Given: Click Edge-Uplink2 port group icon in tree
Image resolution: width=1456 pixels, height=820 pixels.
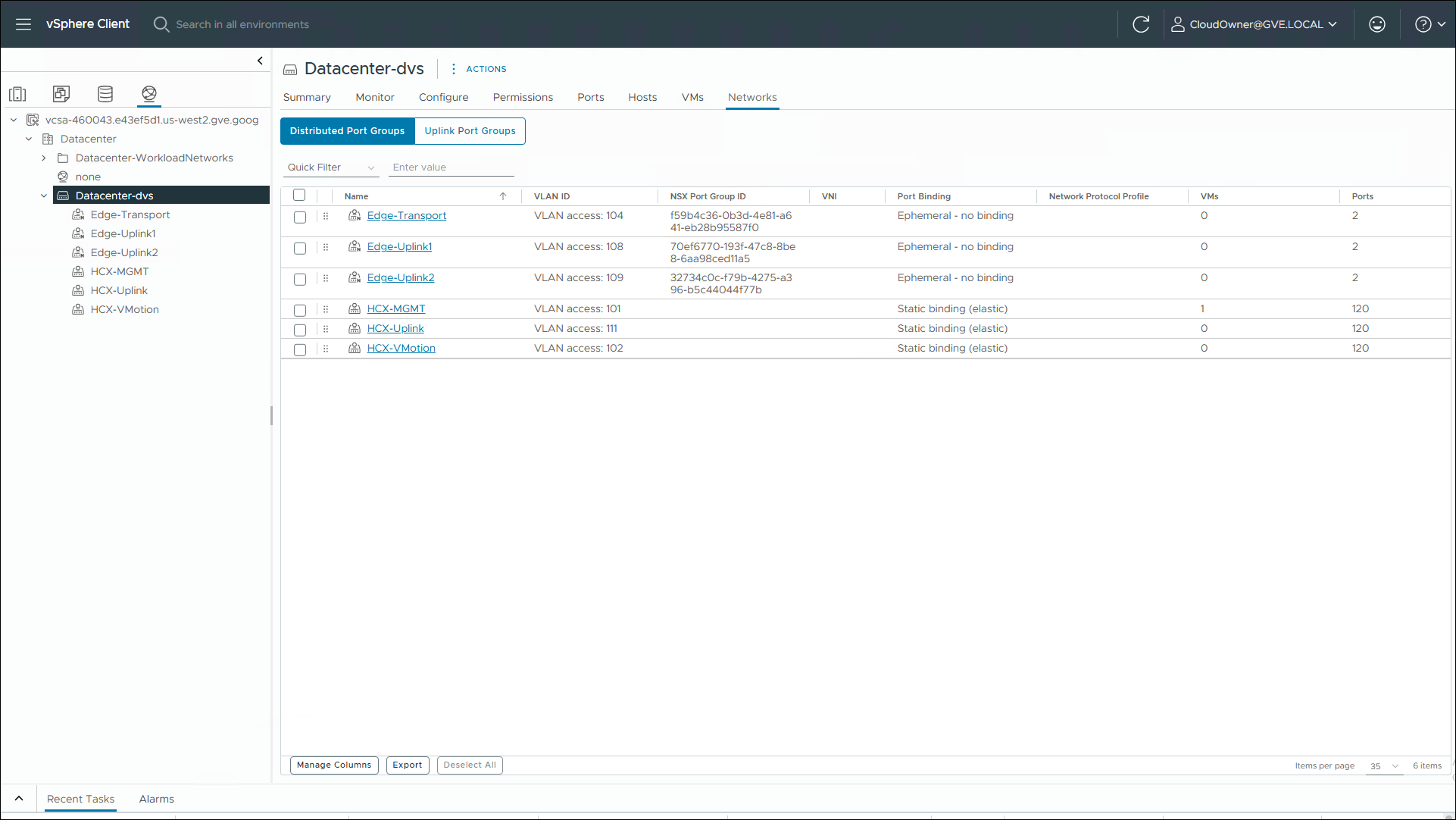Looking at the screenshot, I should [78, 252].
